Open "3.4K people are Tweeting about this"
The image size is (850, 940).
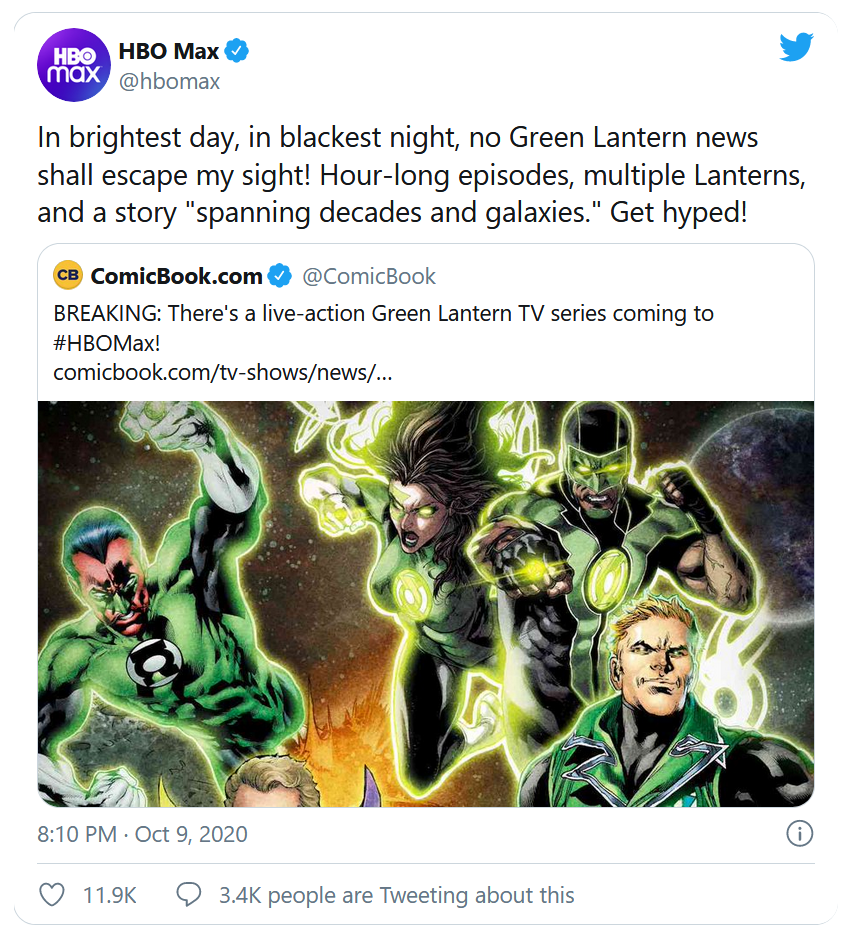pos(396,894)
